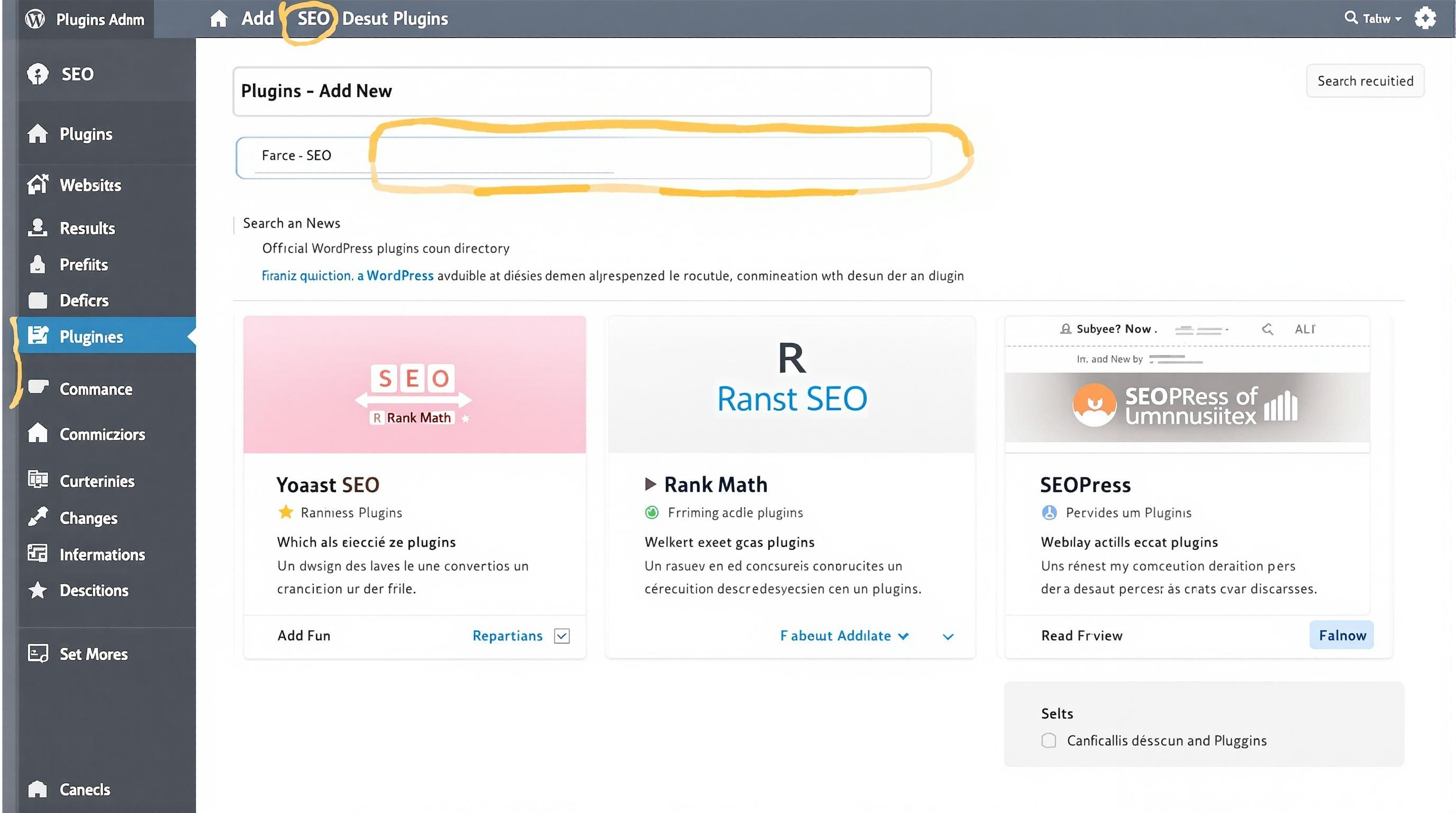Click the Farce - SEO search field

click(x=584, y=158)
